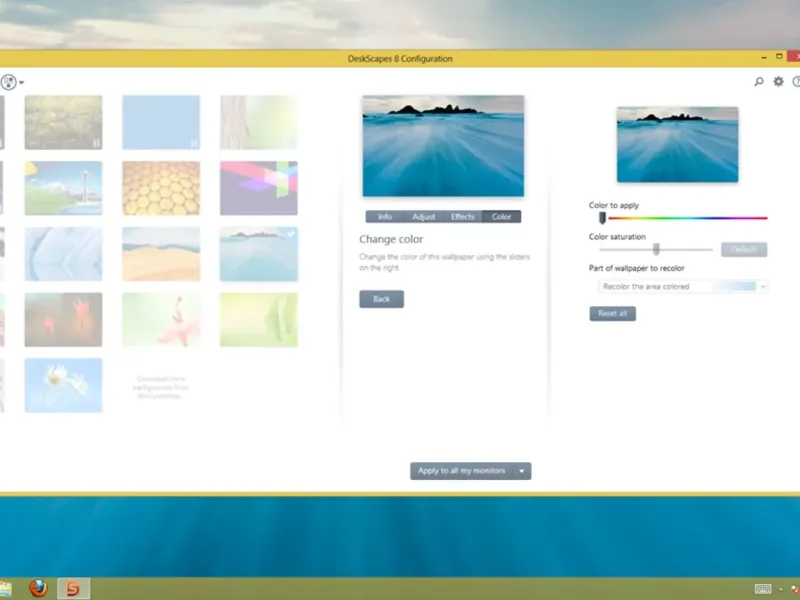This screenshot has width=800, height=600.
Task: Switch to the Effects tab
Action: [462, 217]
